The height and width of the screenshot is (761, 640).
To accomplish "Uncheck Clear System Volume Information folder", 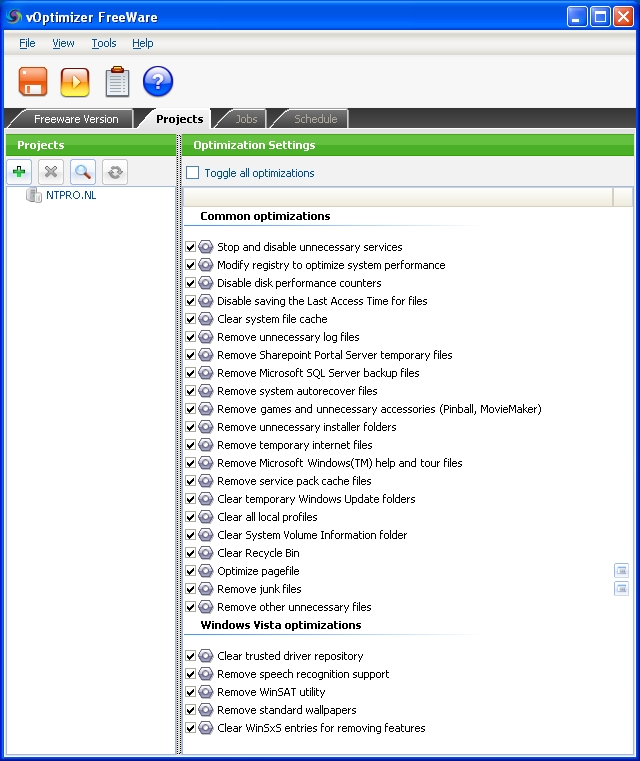I will [191, 535].
